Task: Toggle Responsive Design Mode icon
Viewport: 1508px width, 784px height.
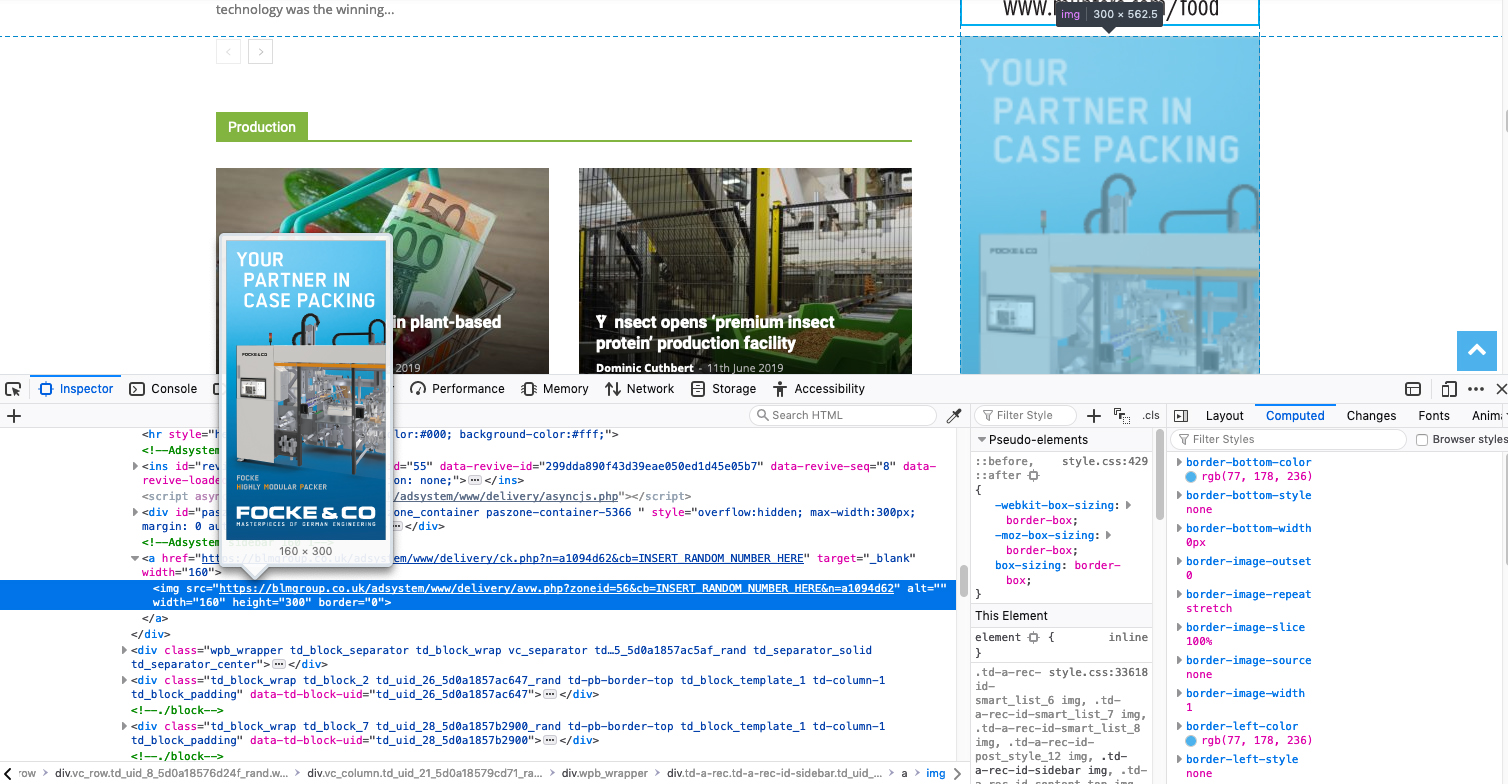Action: coord(1449,389)
